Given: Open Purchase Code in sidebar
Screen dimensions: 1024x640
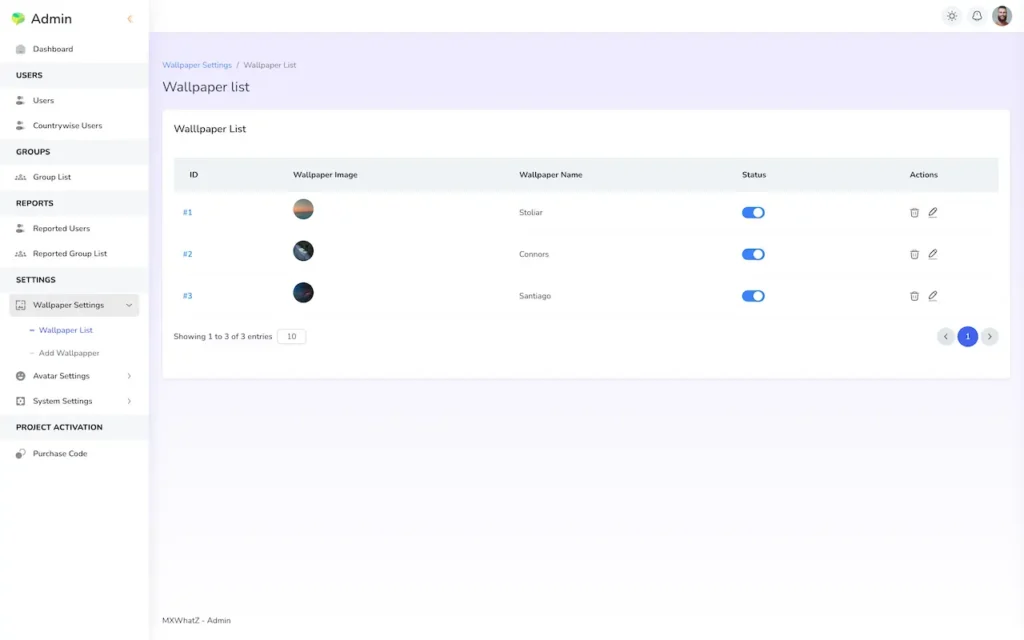Looking at the screenshot, I should 60,453.
